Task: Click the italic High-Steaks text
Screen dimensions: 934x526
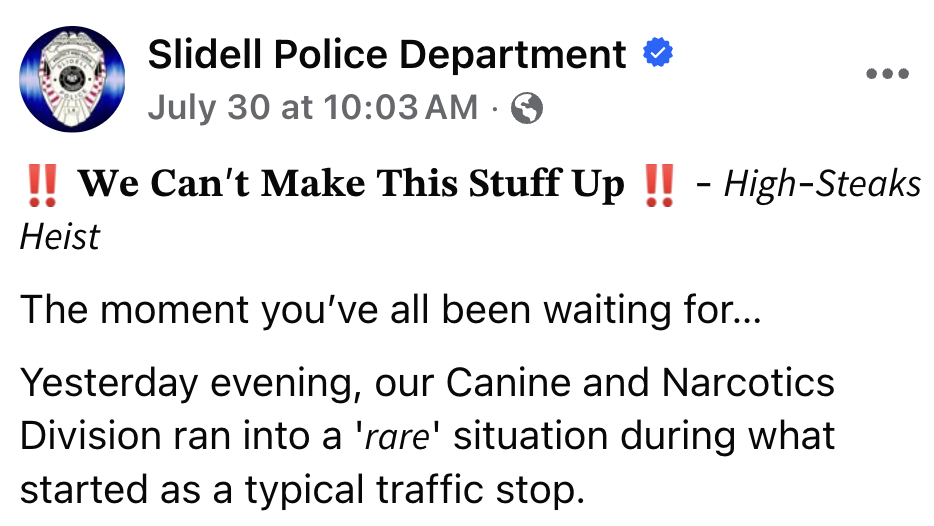Action: [x=823, y=183]
